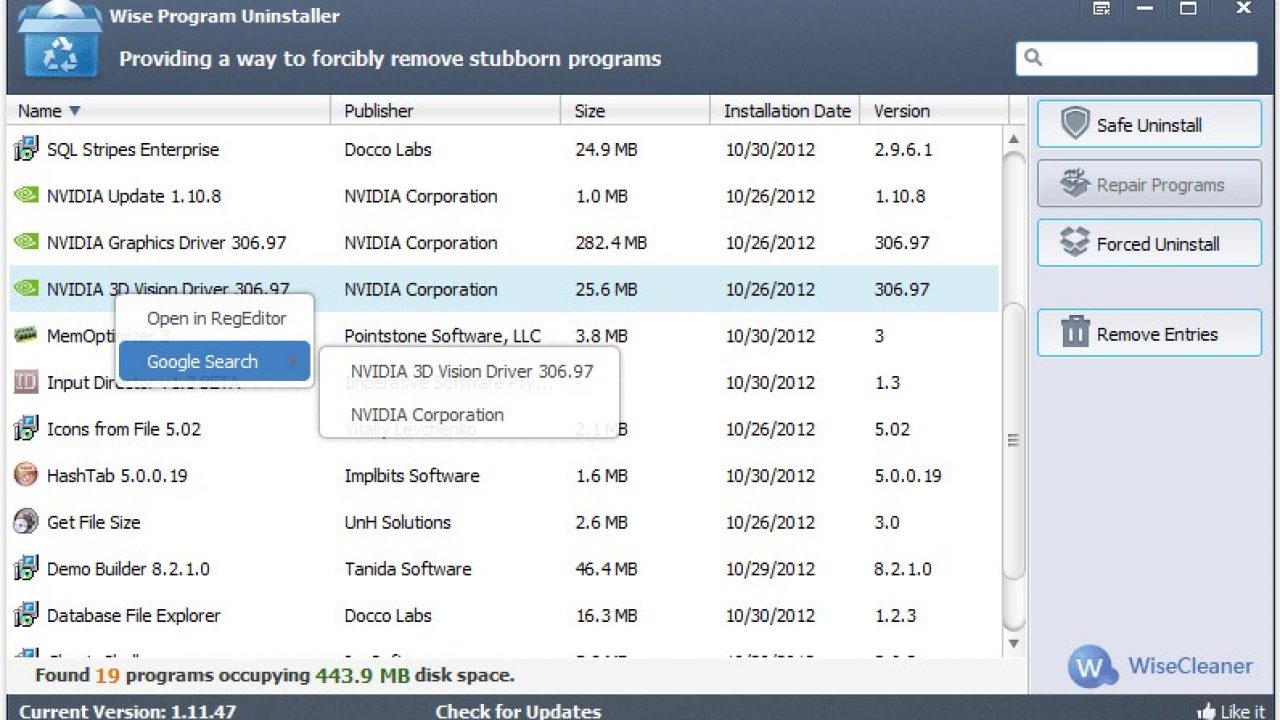Viewport: 1280px width, 720px height.
Task: Select the Icons from File 5.02 name
Action: 123,429
